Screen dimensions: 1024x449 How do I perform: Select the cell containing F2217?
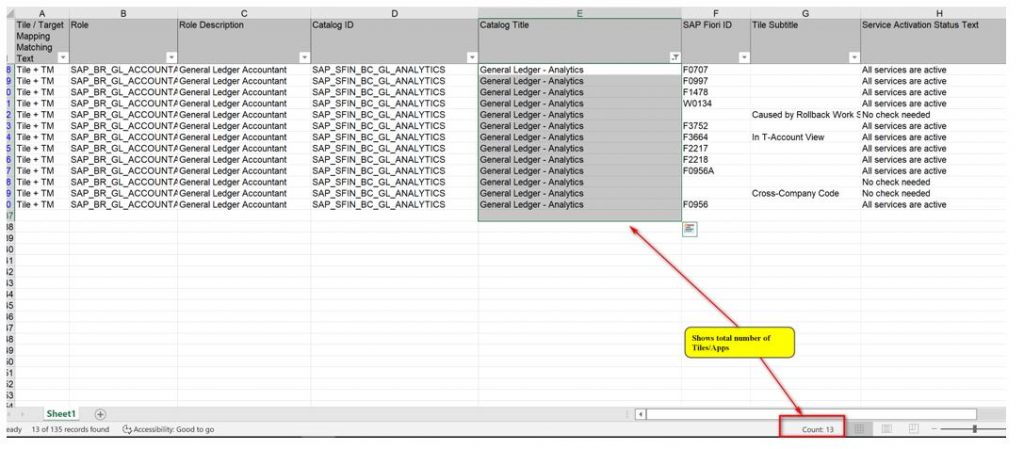tap(716, 148)
